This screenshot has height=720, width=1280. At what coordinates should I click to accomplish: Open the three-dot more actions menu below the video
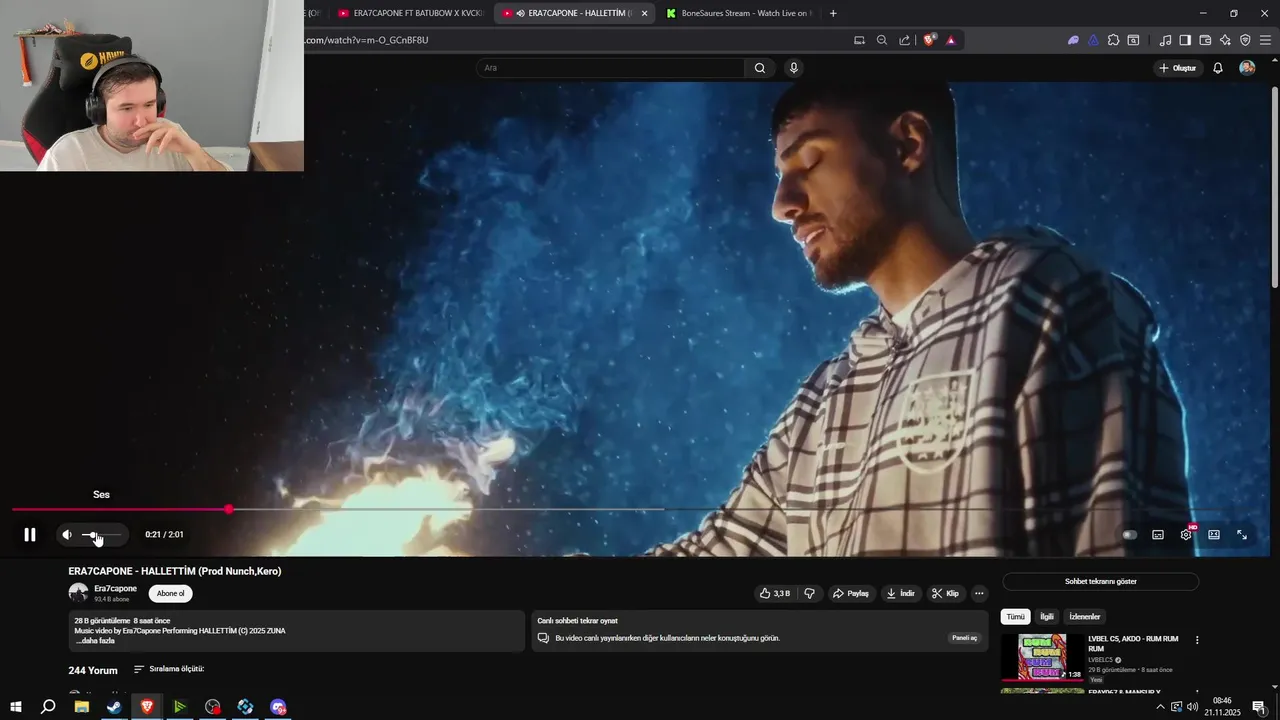pyautogui.click(x=979, y=593)
